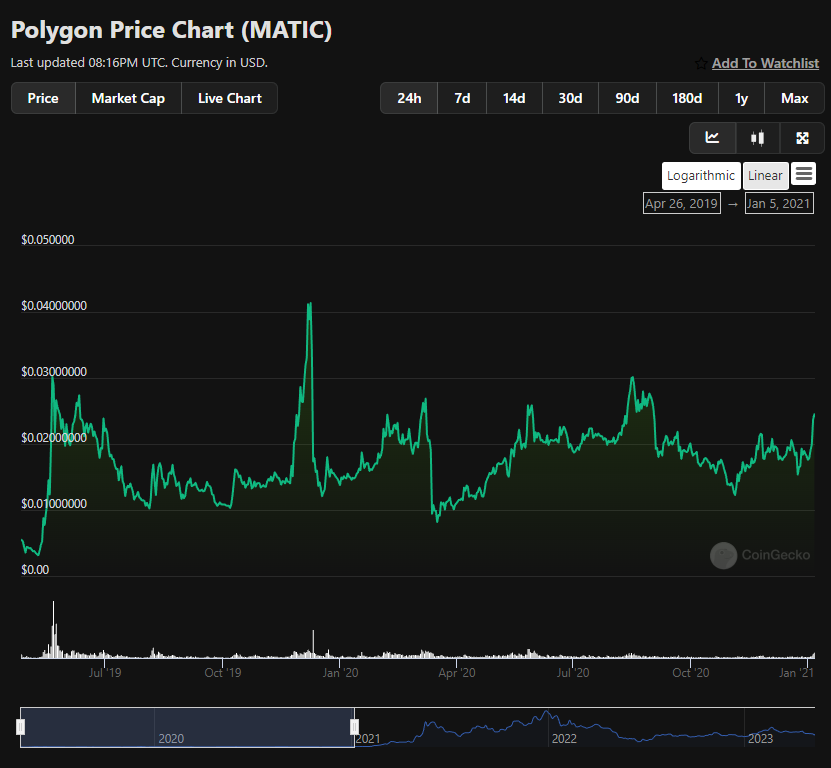
Task: Choose the 180d time range
Action: pos(687,98)
